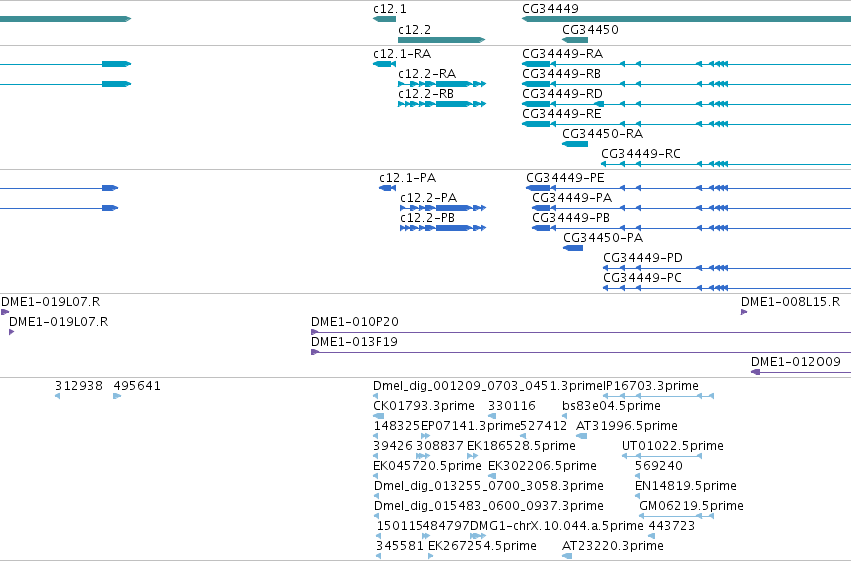Select the 527412 feature label

[x=544, y=427]
